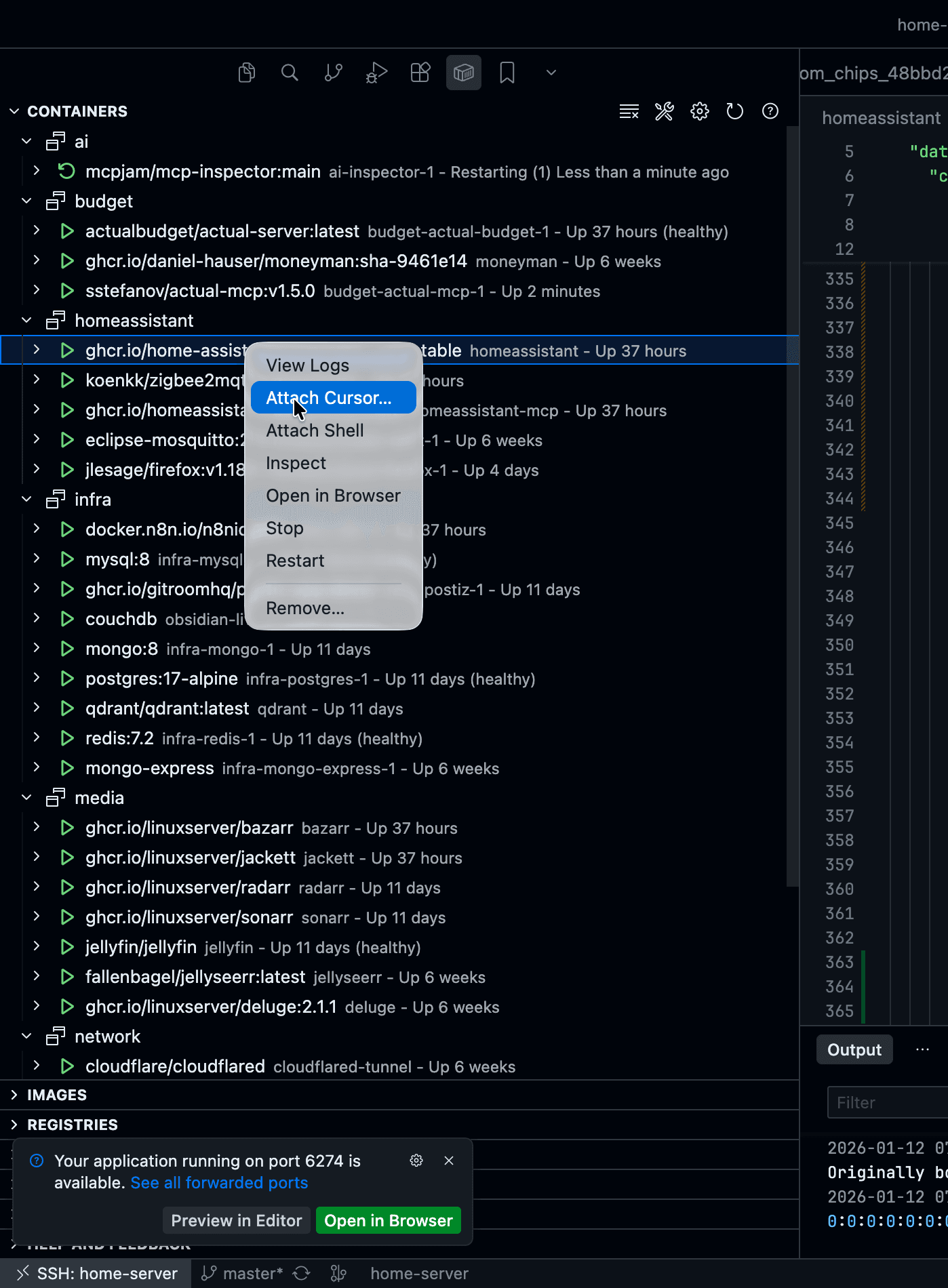
Task: Show more views dropdown chevron
Action: click(x=551, y=73)
